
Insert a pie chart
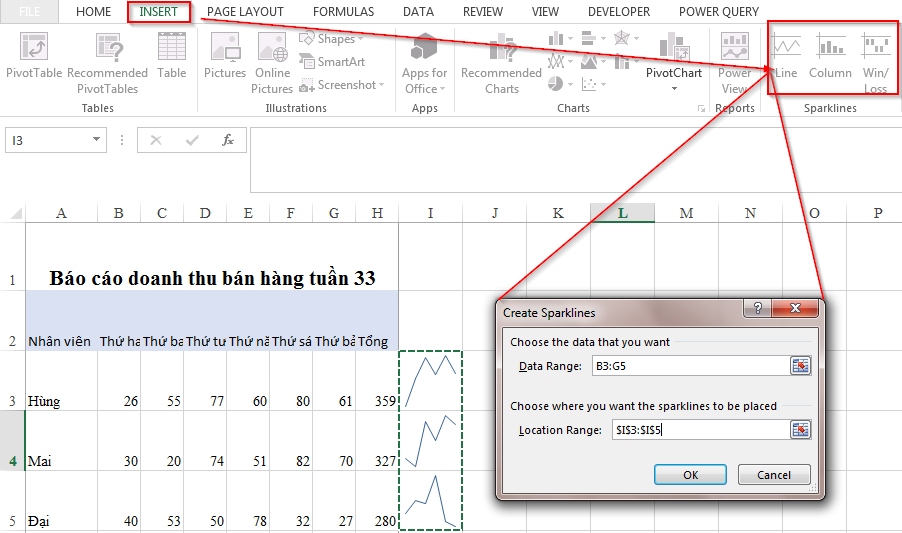560,85
